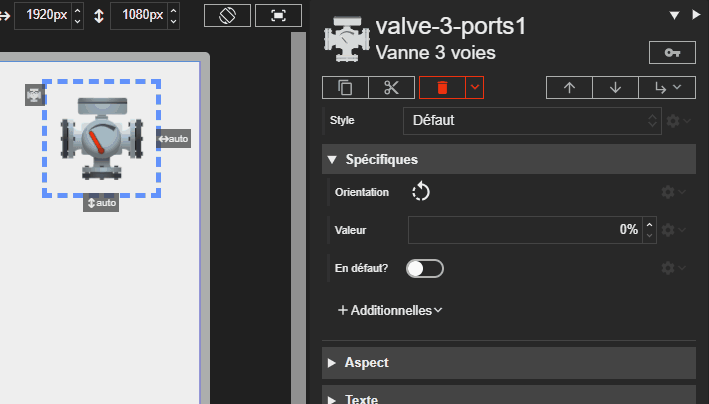Increase Valeur with the up stepper
The image size is (709, 404).
click(x=650, y=224)
